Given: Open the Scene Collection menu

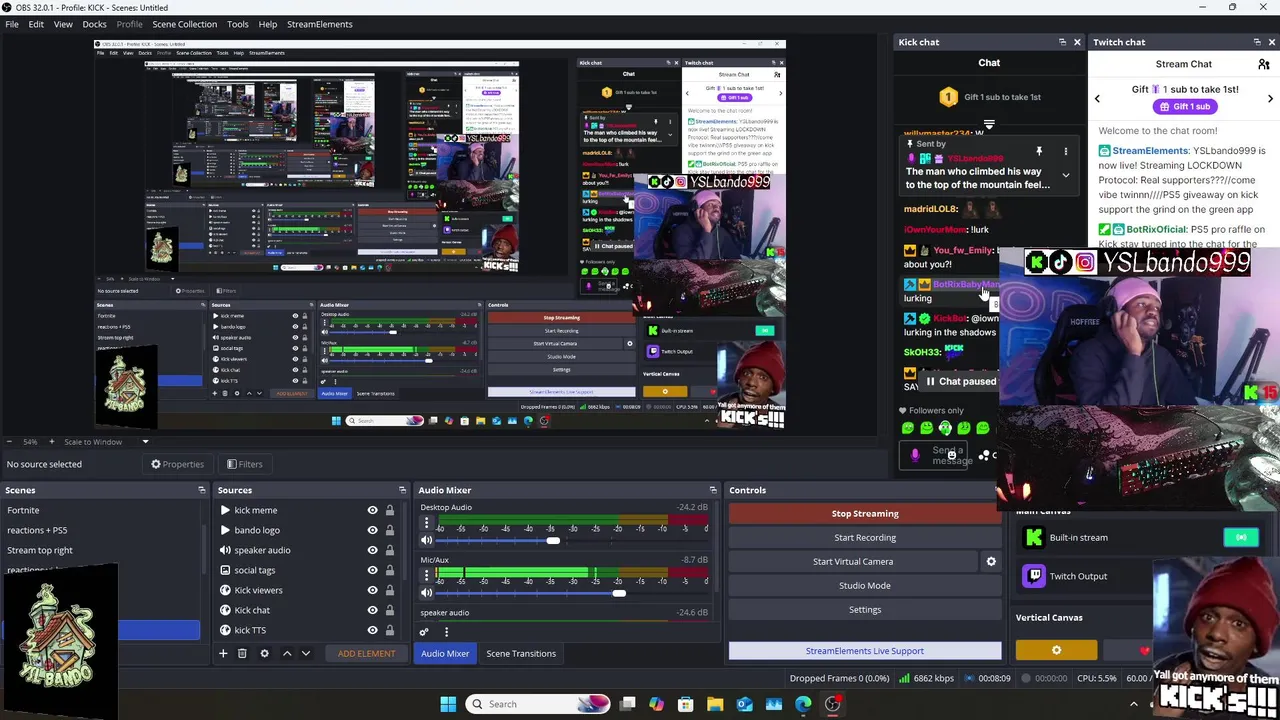Looking at the screenshot, I should [x=184, y=24].
